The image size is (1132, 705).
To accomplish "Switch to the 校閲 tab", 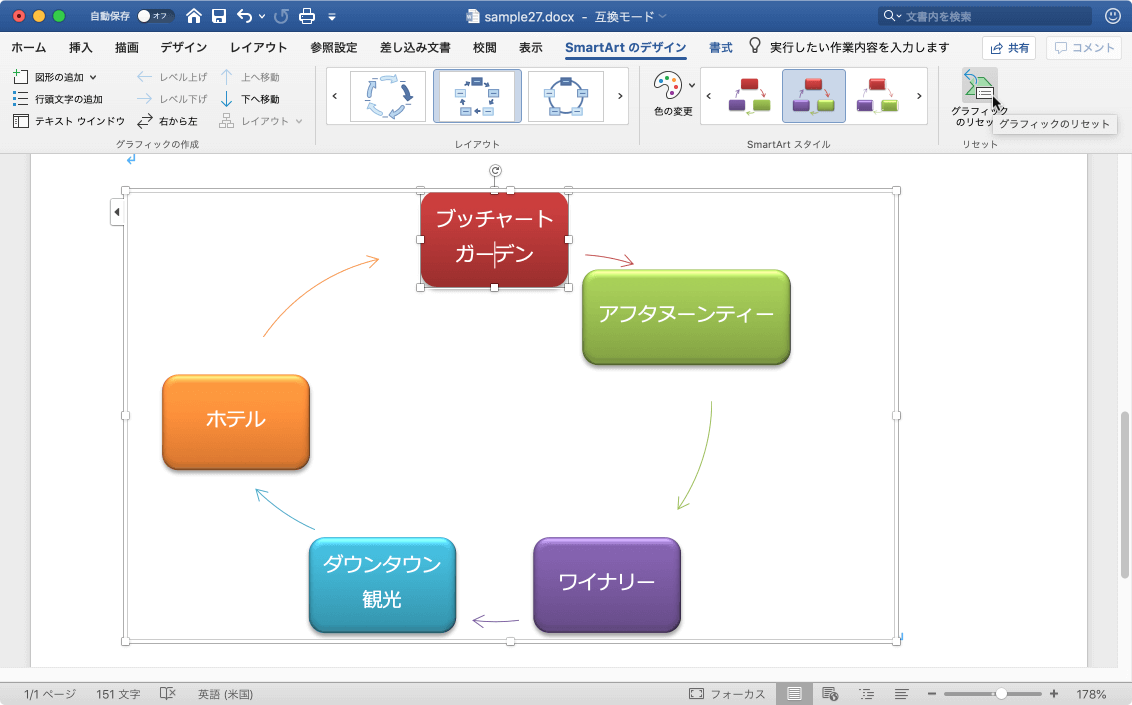I will click(x=484, y=48).
